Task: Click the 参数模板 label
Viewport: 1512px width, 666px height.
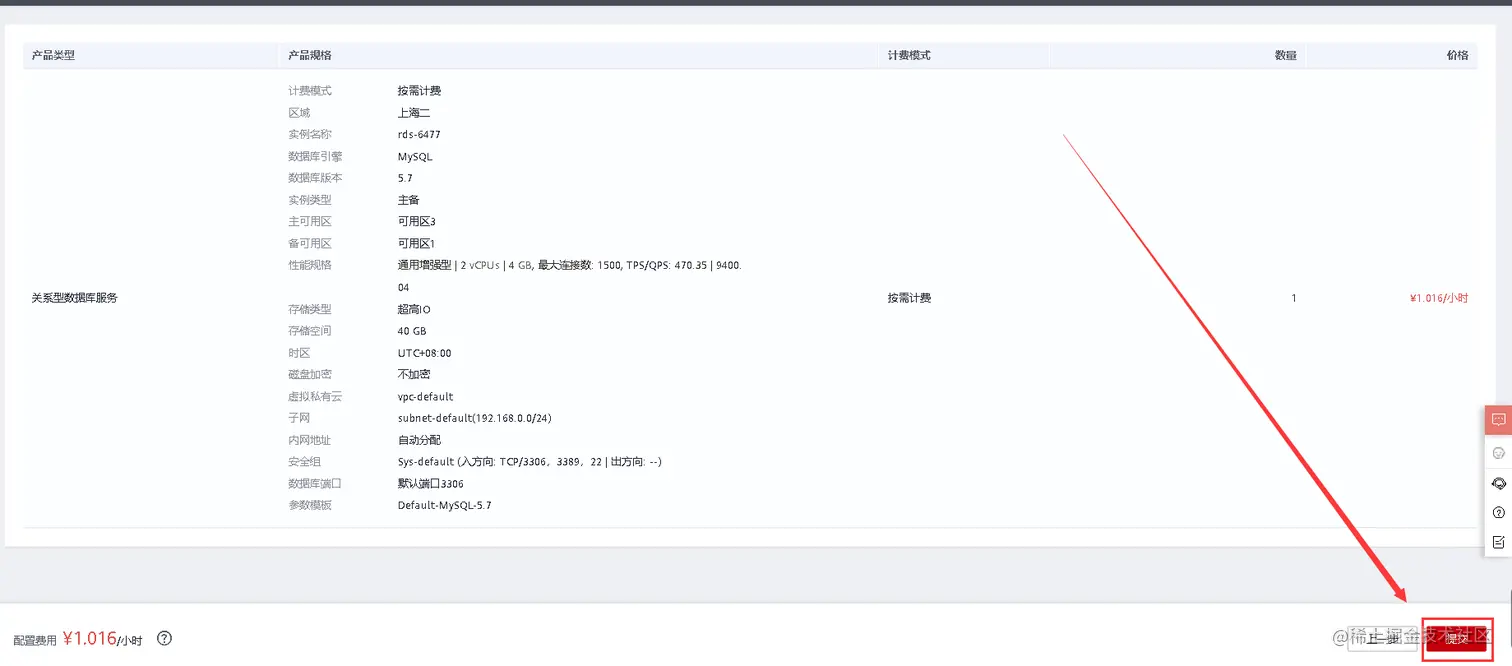Action: point(310,506)
